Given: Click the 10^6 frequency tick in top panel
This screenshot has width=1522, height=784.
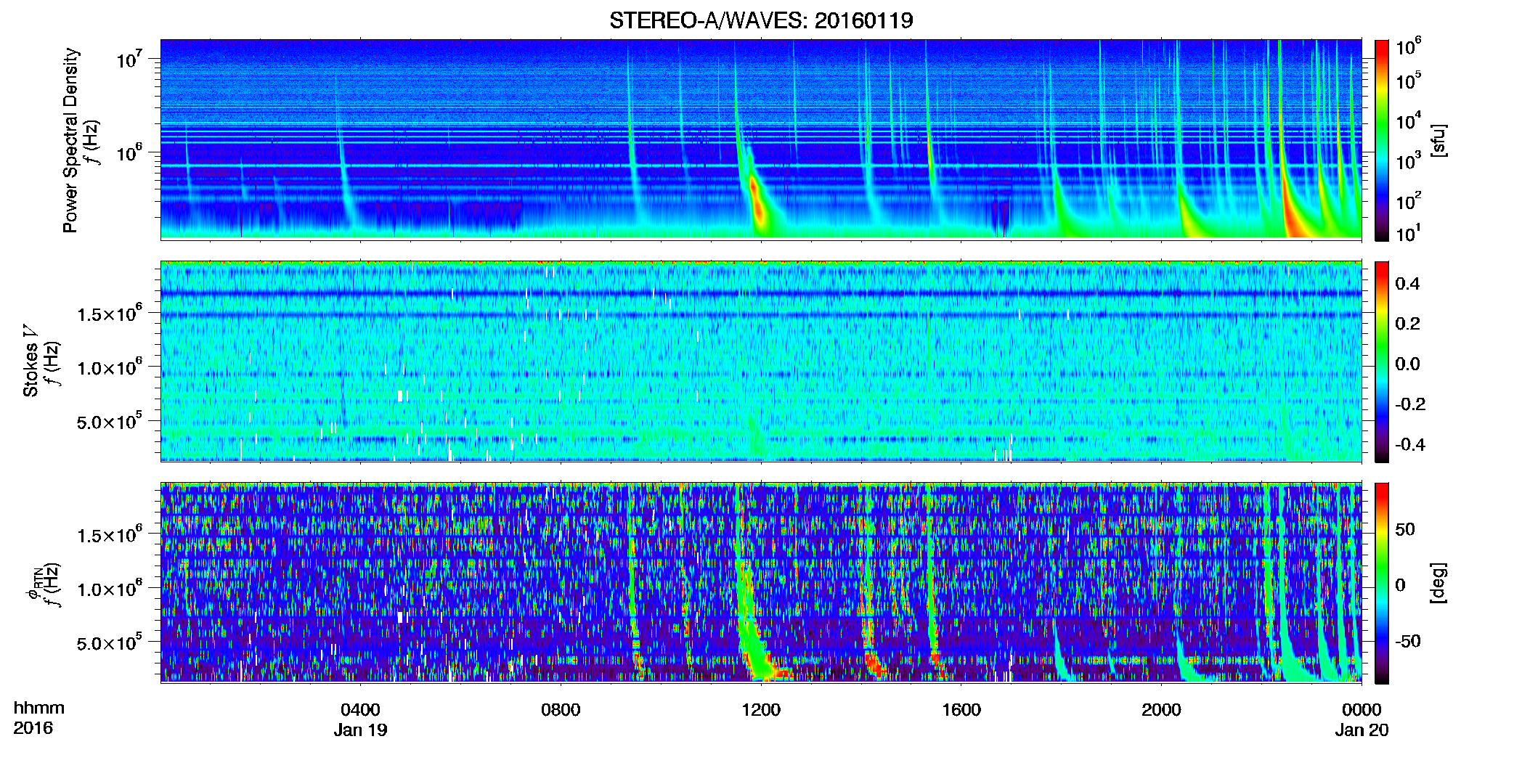Looking at the screenshot, I should pyautogui.click(x=129, y=152).
